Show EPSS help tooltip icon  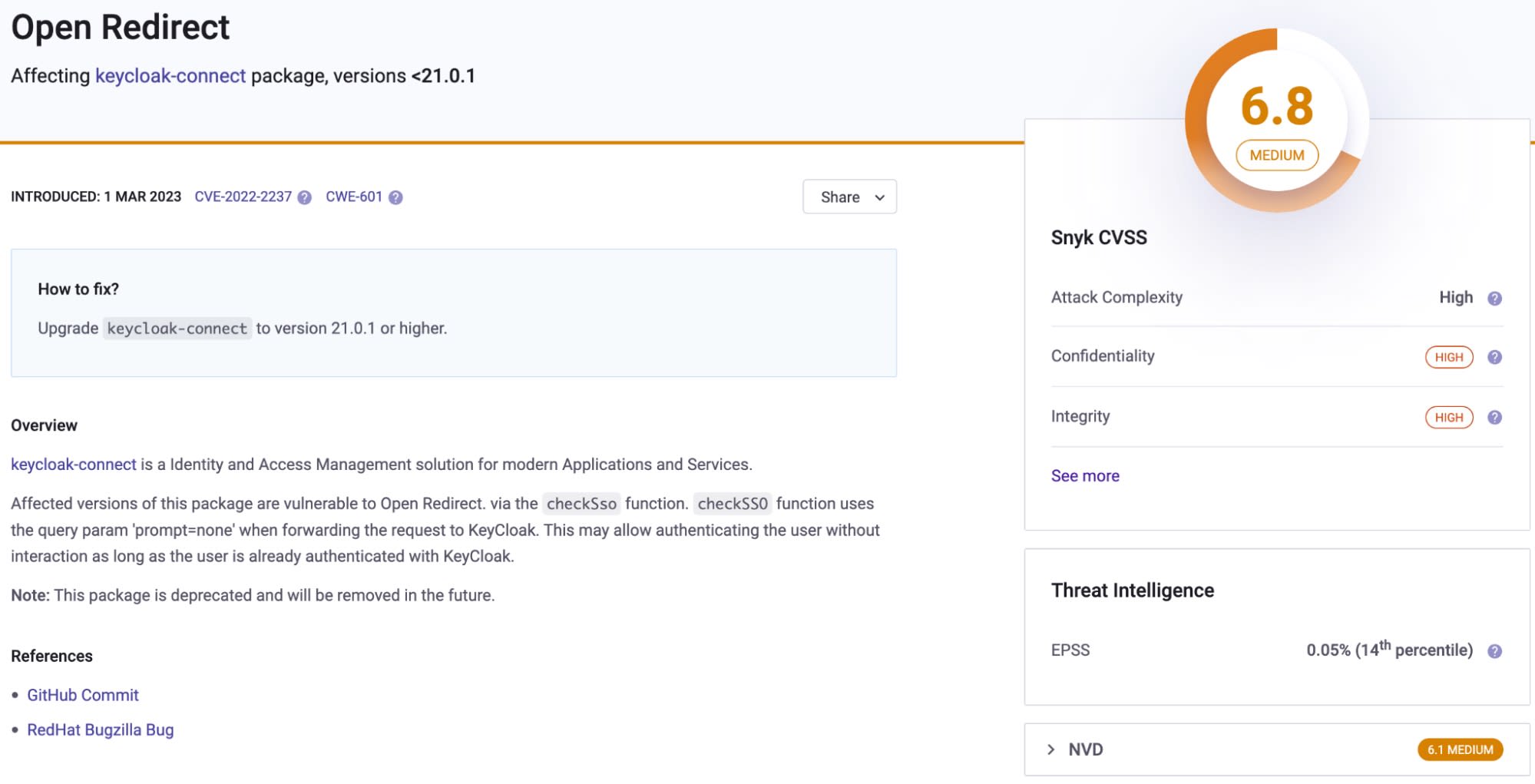(x=1494, y=651)
